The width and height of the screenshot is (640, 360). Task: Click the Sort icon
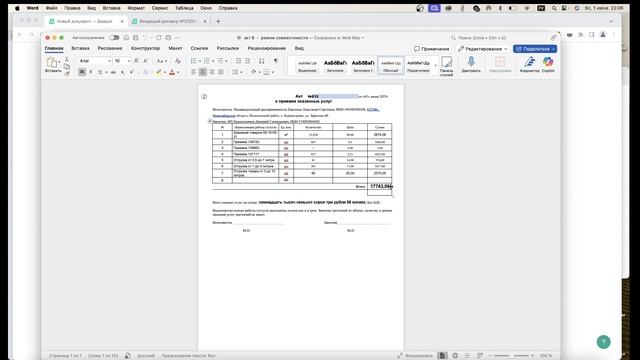click(262, 61)
